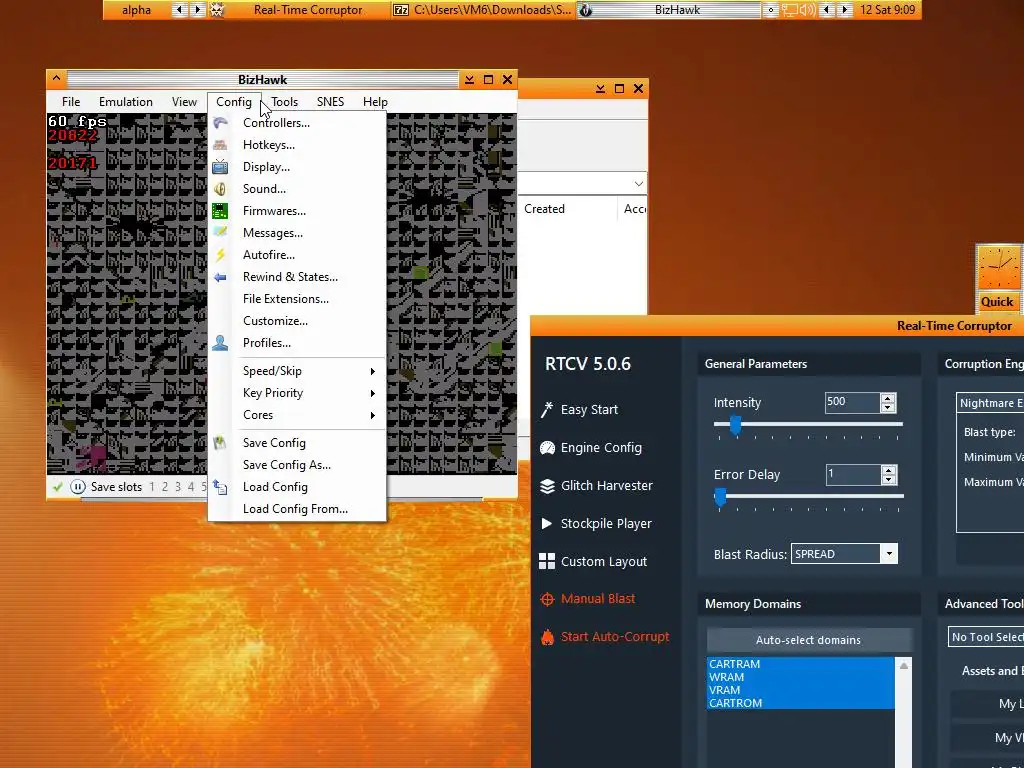The image size is (1024, 768).
Task: Click the green checkmark in BizHawk status bar
Action: coord(57,487)
